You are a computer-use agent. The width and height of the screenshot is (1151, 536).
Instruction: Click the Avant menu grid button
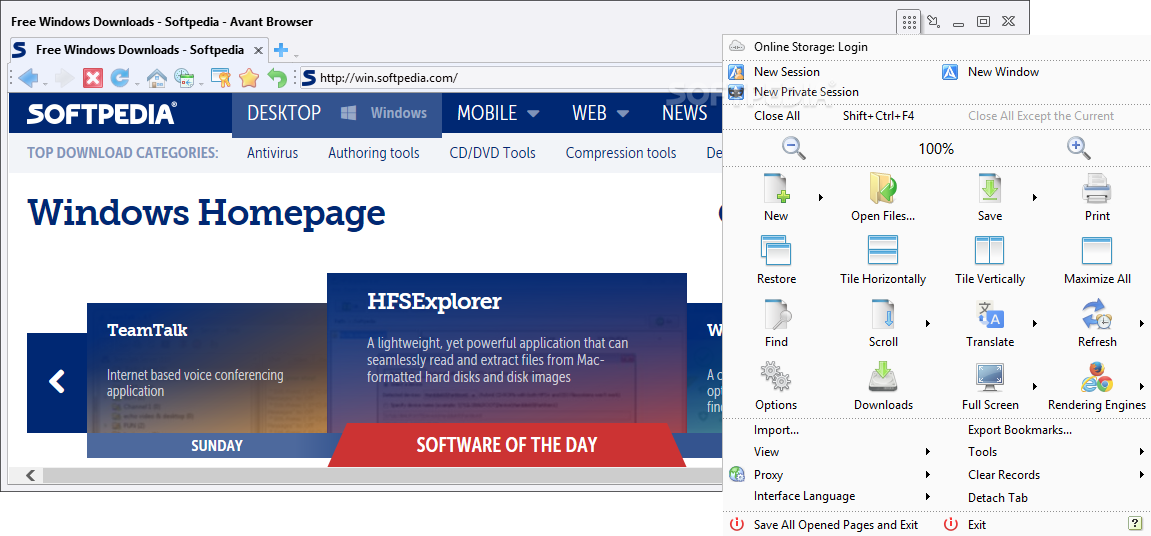click(909, 22)
